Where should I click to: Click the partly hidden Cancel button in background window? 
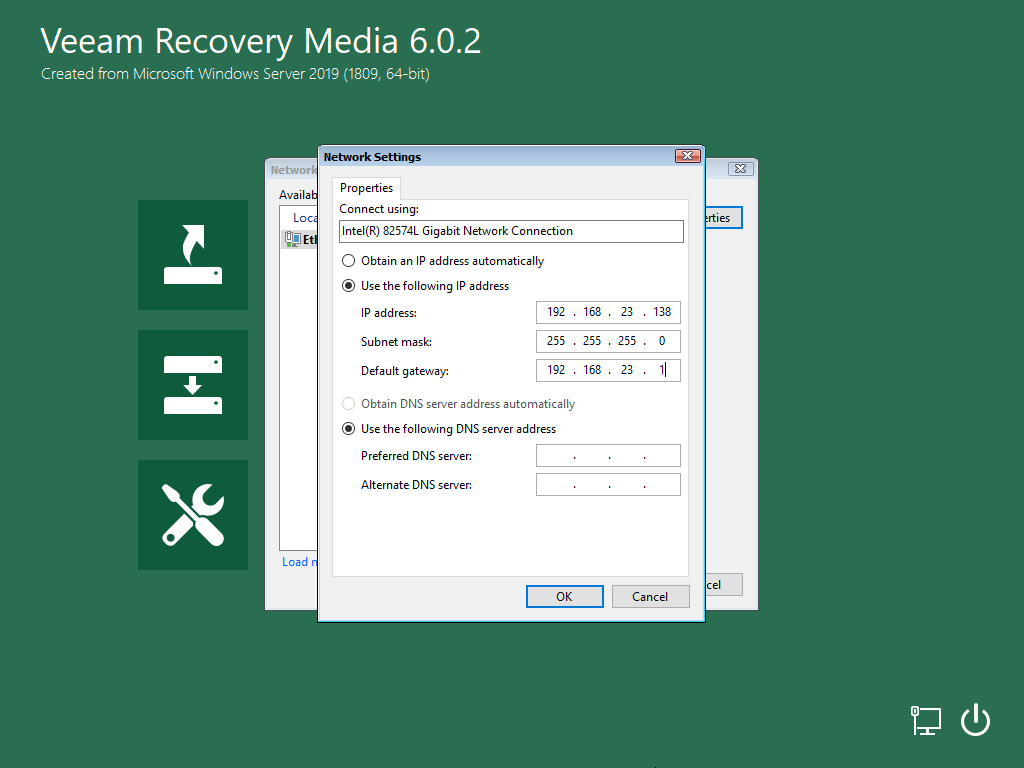point(724,584)
